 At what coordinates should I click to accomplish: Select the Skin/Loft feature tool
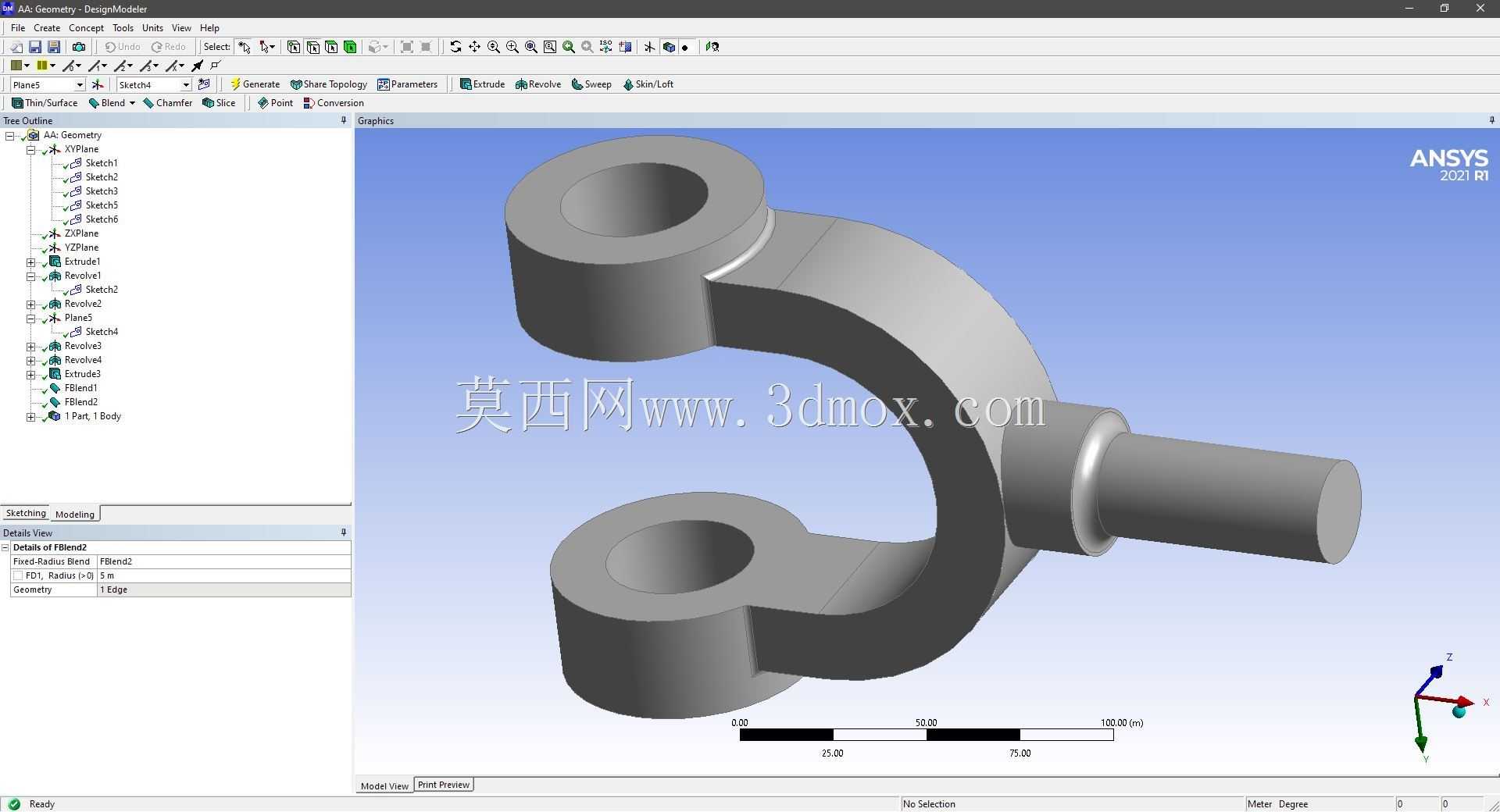pyautogui.click(x=648, y=84)
